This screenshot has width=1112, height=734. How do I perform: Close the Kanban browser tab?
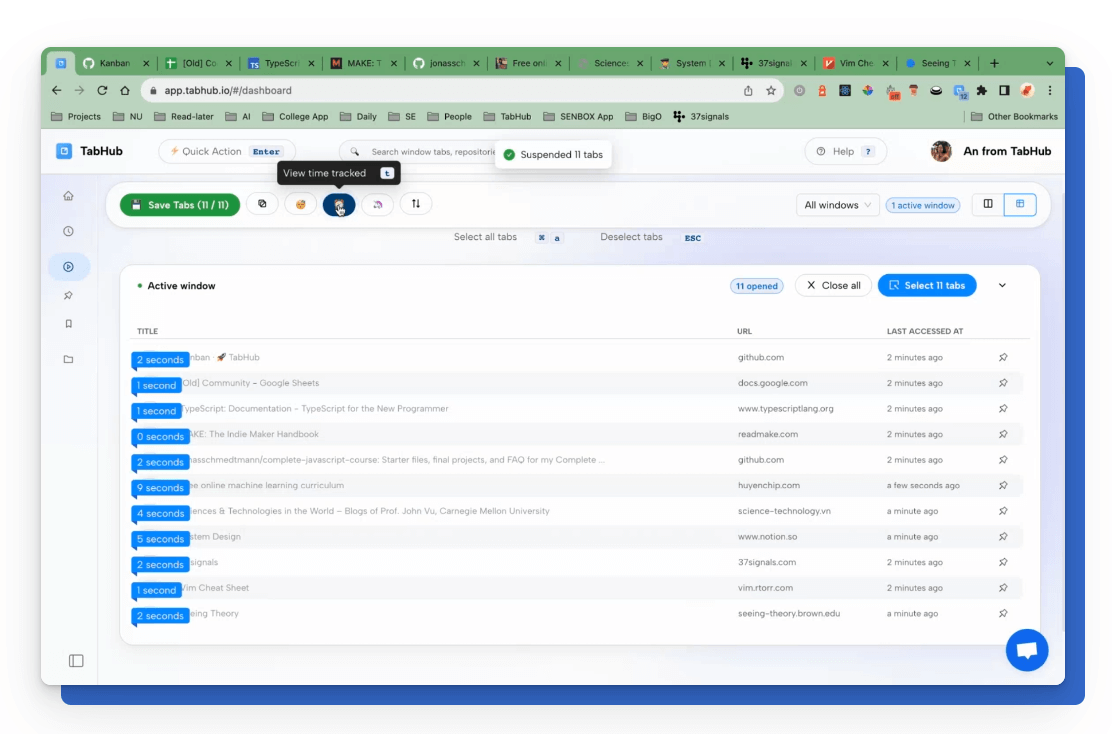(x=146, y=63)
